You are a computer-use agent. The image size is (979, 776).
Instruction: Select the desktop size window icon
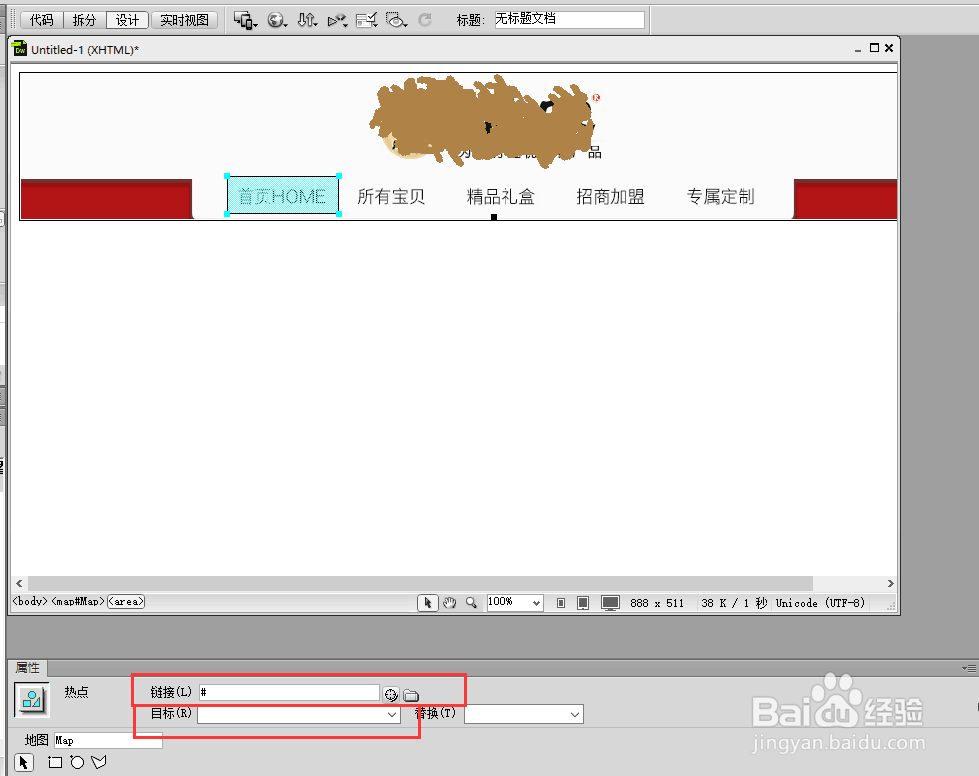coord(610,603)
